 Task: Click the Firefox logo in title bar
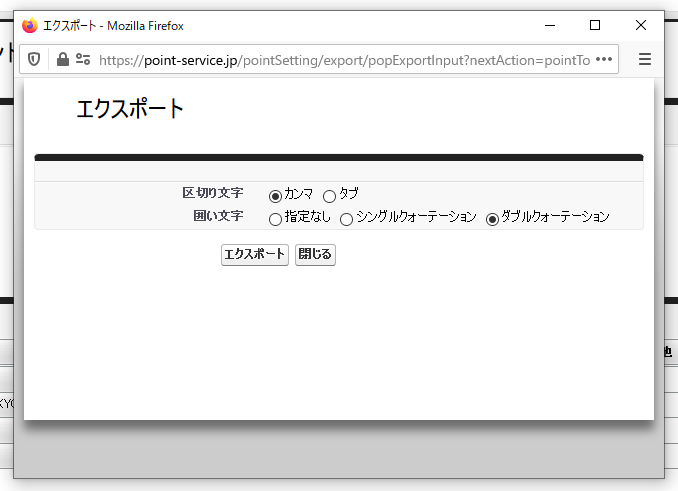click(29, 26)
